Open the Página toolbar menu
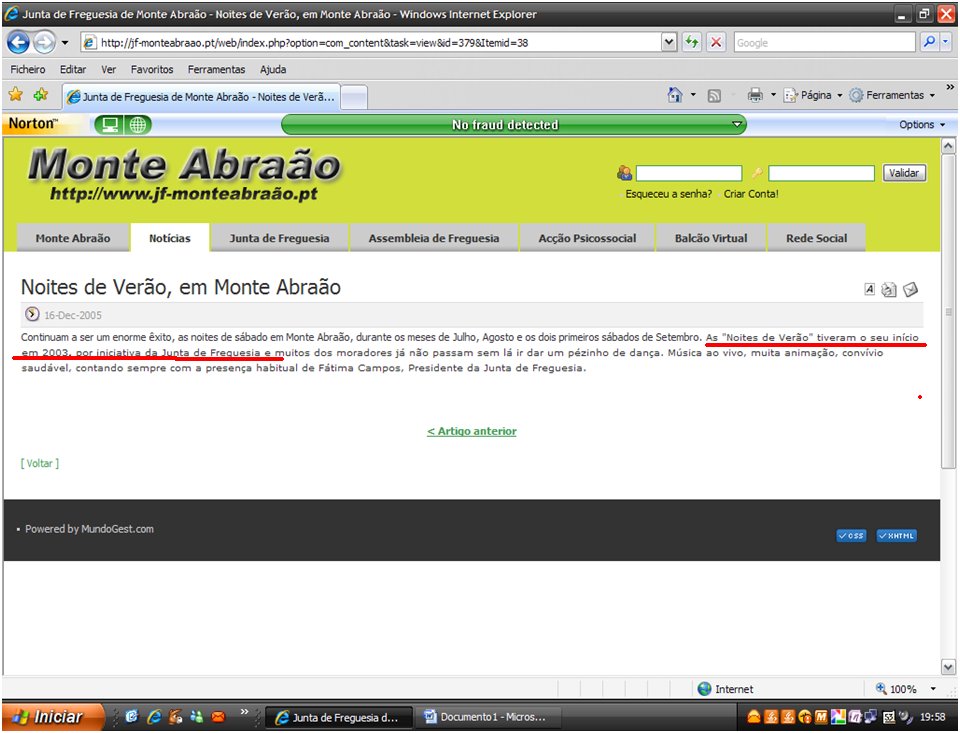This screenshot has width=960, height=733. click(x=812, y=95)
